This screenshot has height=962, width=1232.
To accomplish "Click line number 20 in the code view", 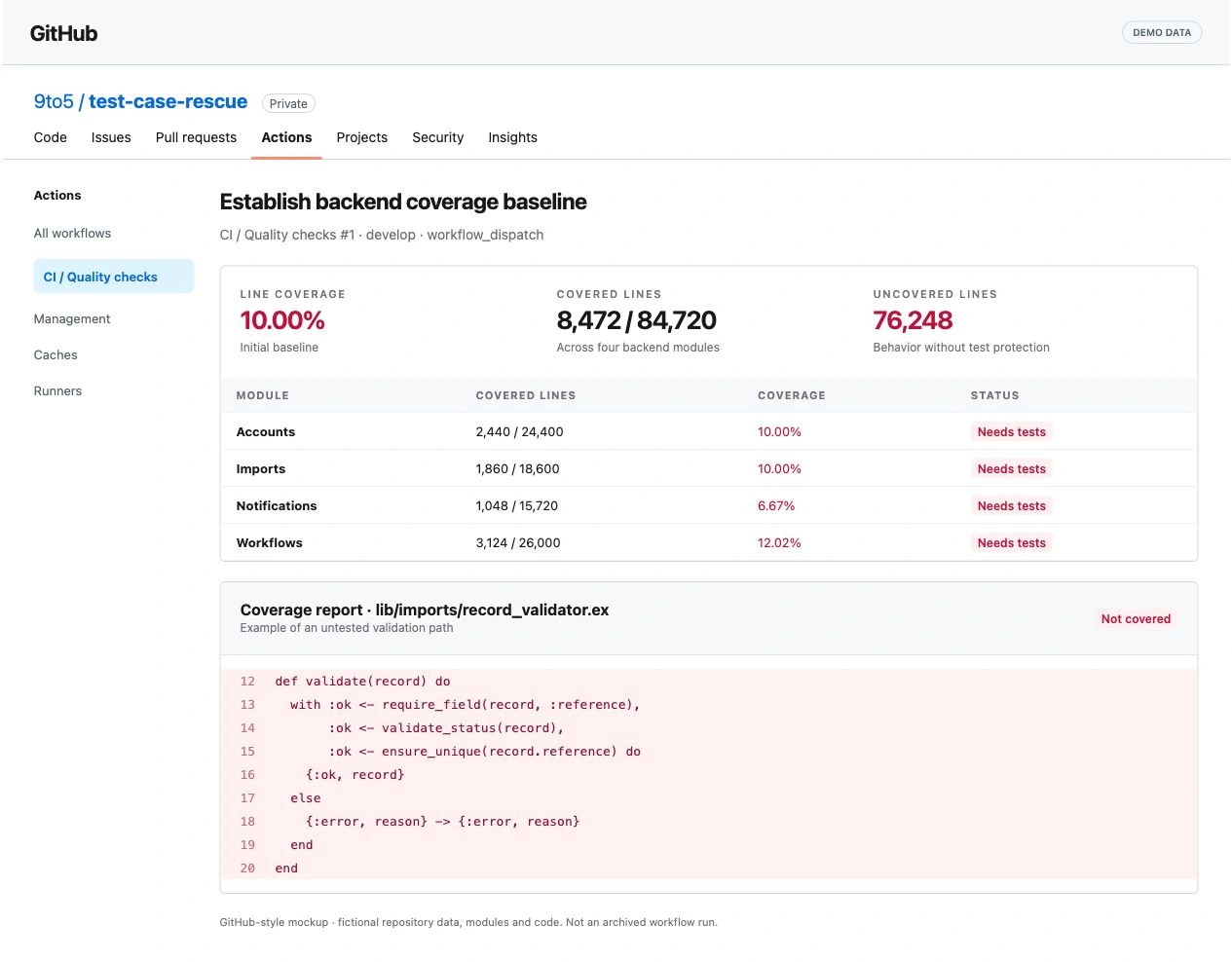I will pyautogui.click(x=247, y=869).
